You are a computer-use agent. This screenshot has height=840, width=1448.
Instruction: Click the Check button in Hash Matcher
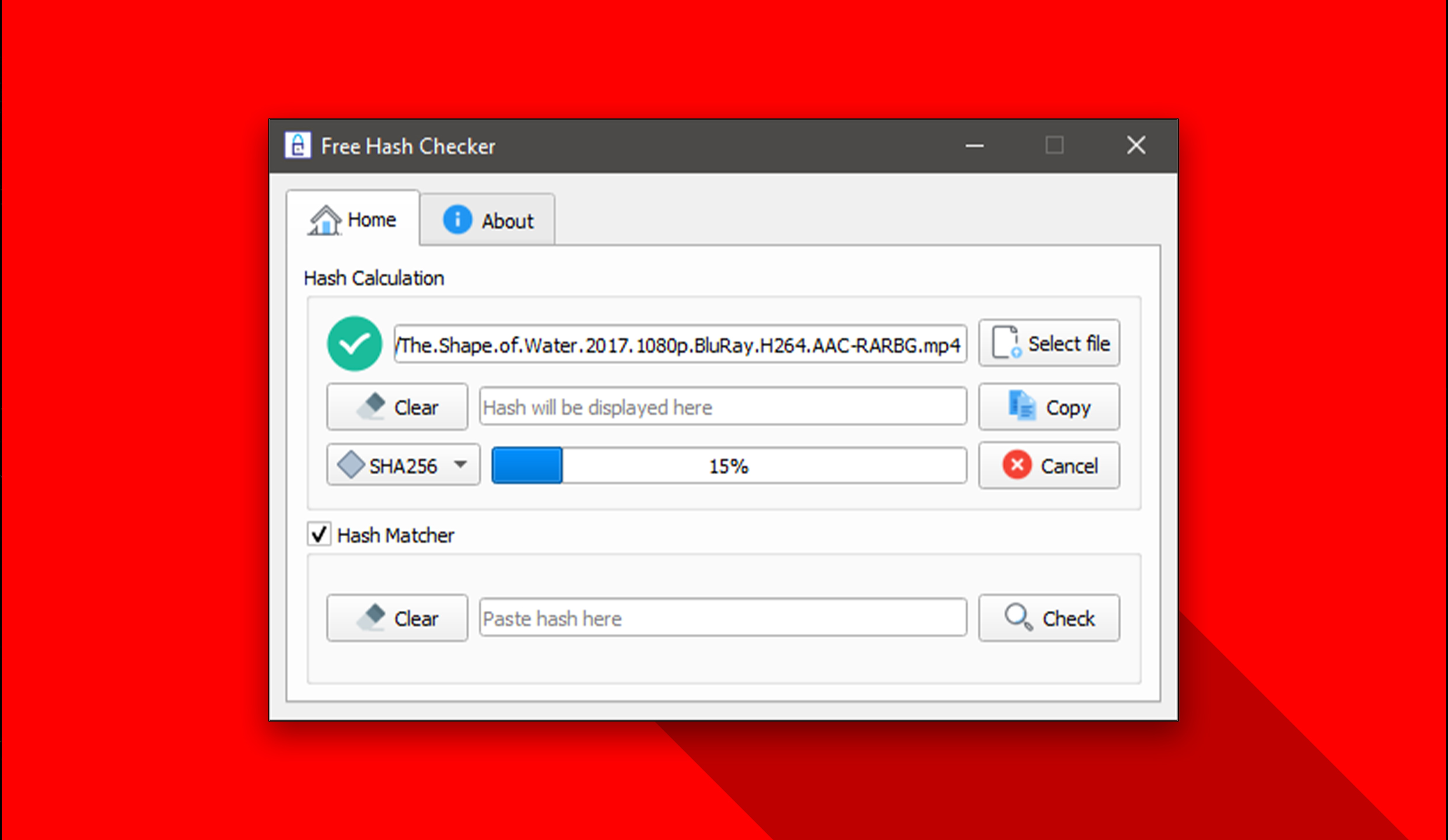[x=1048, y=618]
